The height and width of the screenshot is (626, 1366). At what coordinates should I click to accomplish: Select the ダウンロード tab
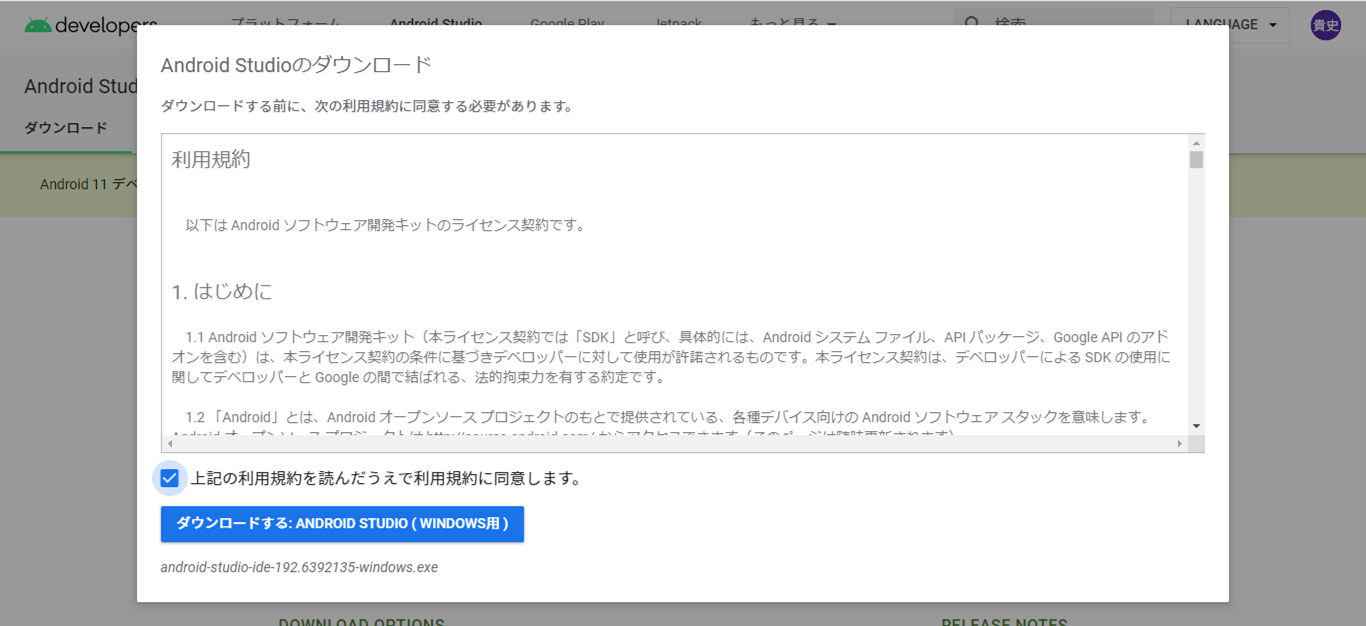(66, 128)
